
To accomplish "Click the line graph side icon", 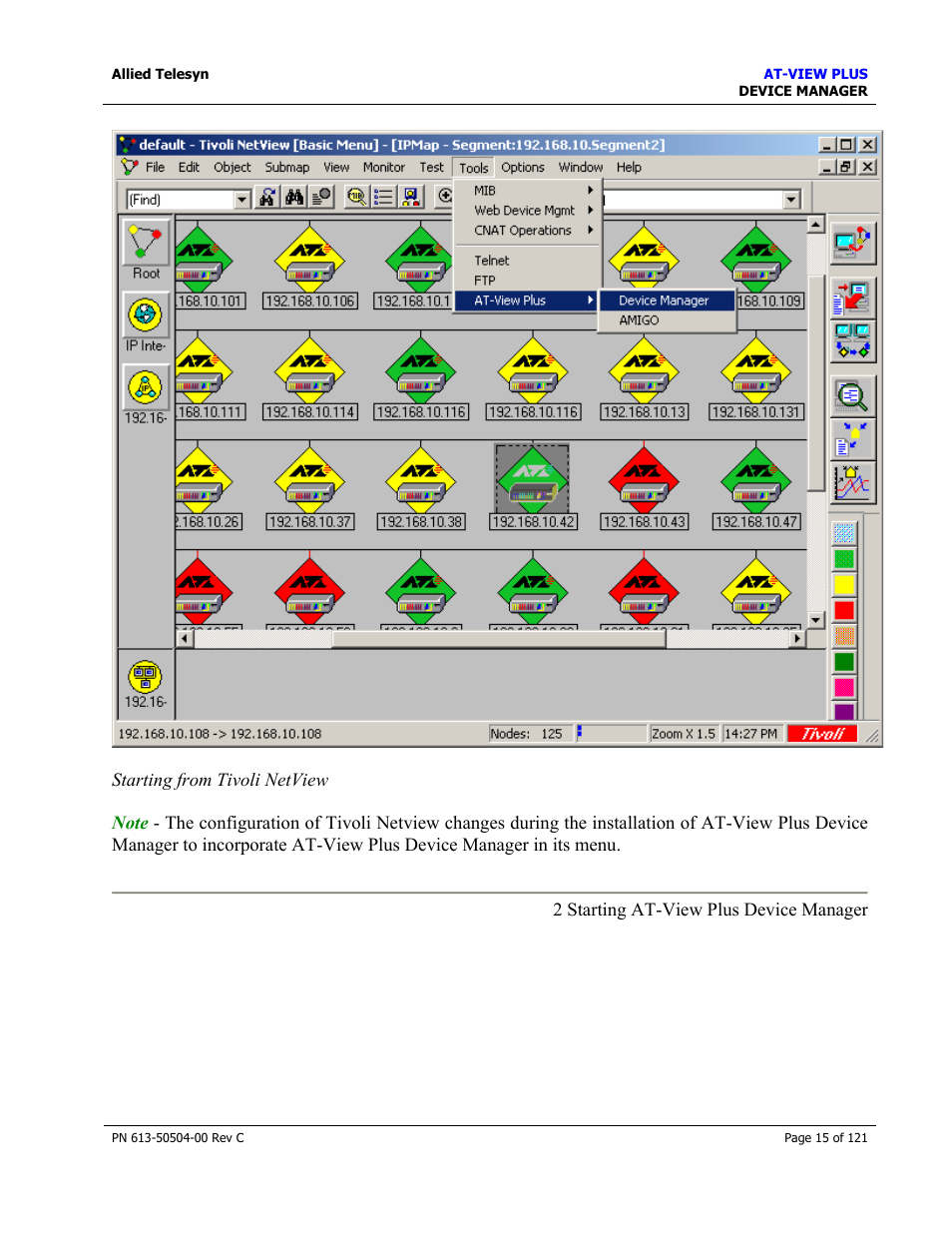I will point(853,483).
